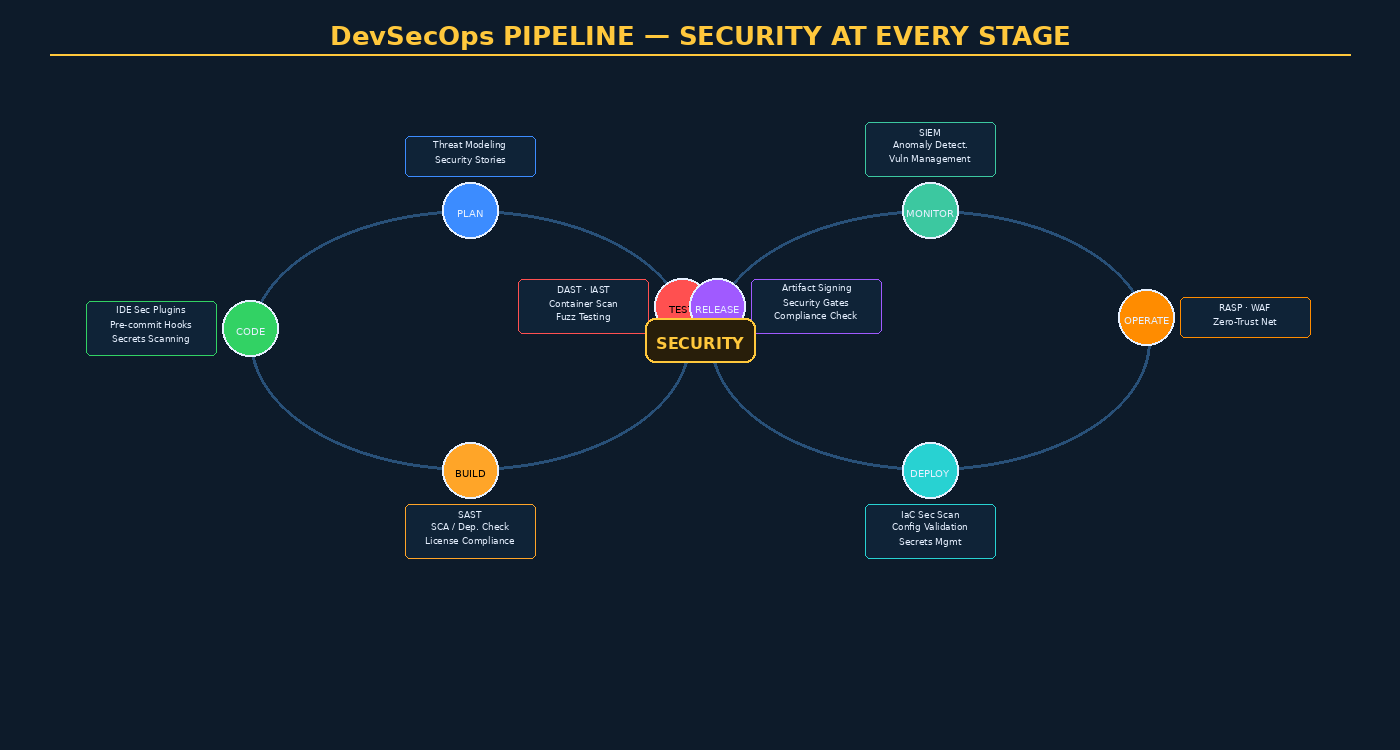
Task: Select the DEPLOY stage node
Action: pyautogui.click(x=930, y=470)
